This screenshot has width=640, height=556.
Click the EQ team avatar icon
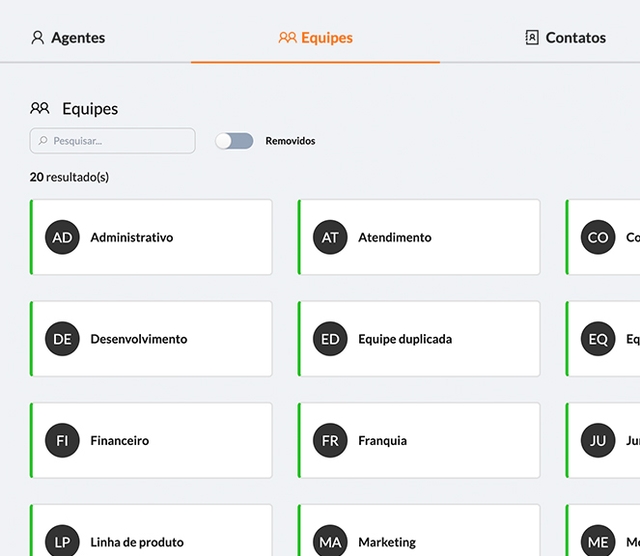[x=598, y=339]
